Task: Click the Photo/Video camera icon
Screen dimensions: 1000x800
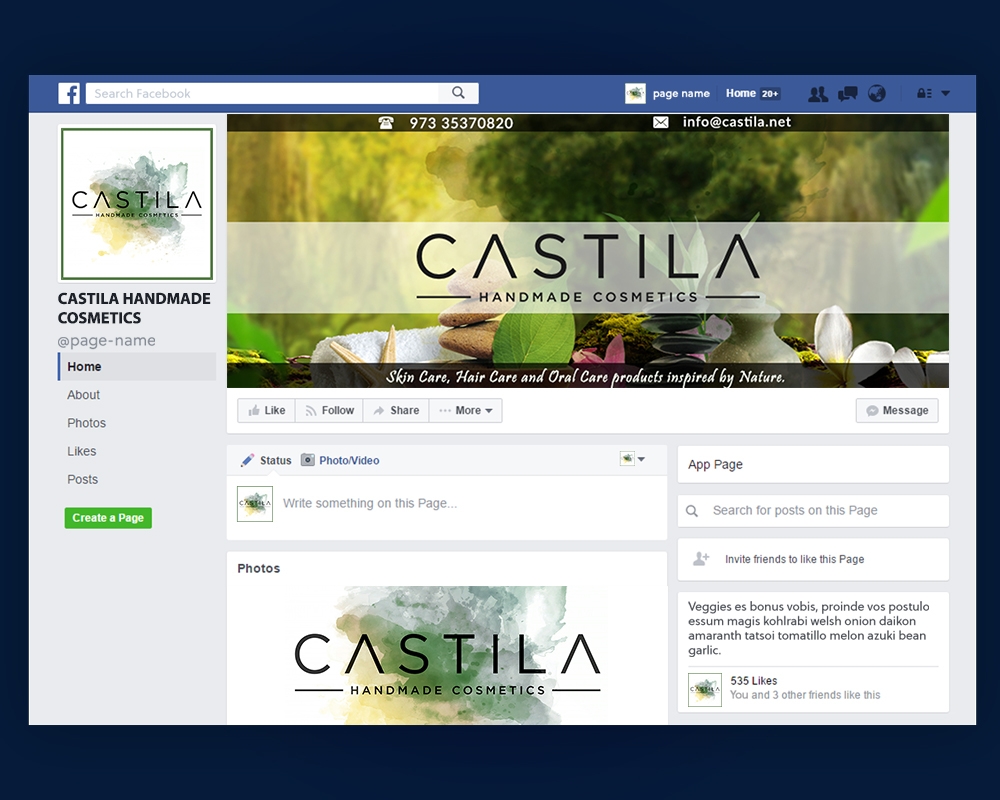Action: pyautogui.click(x=308, y=460)
